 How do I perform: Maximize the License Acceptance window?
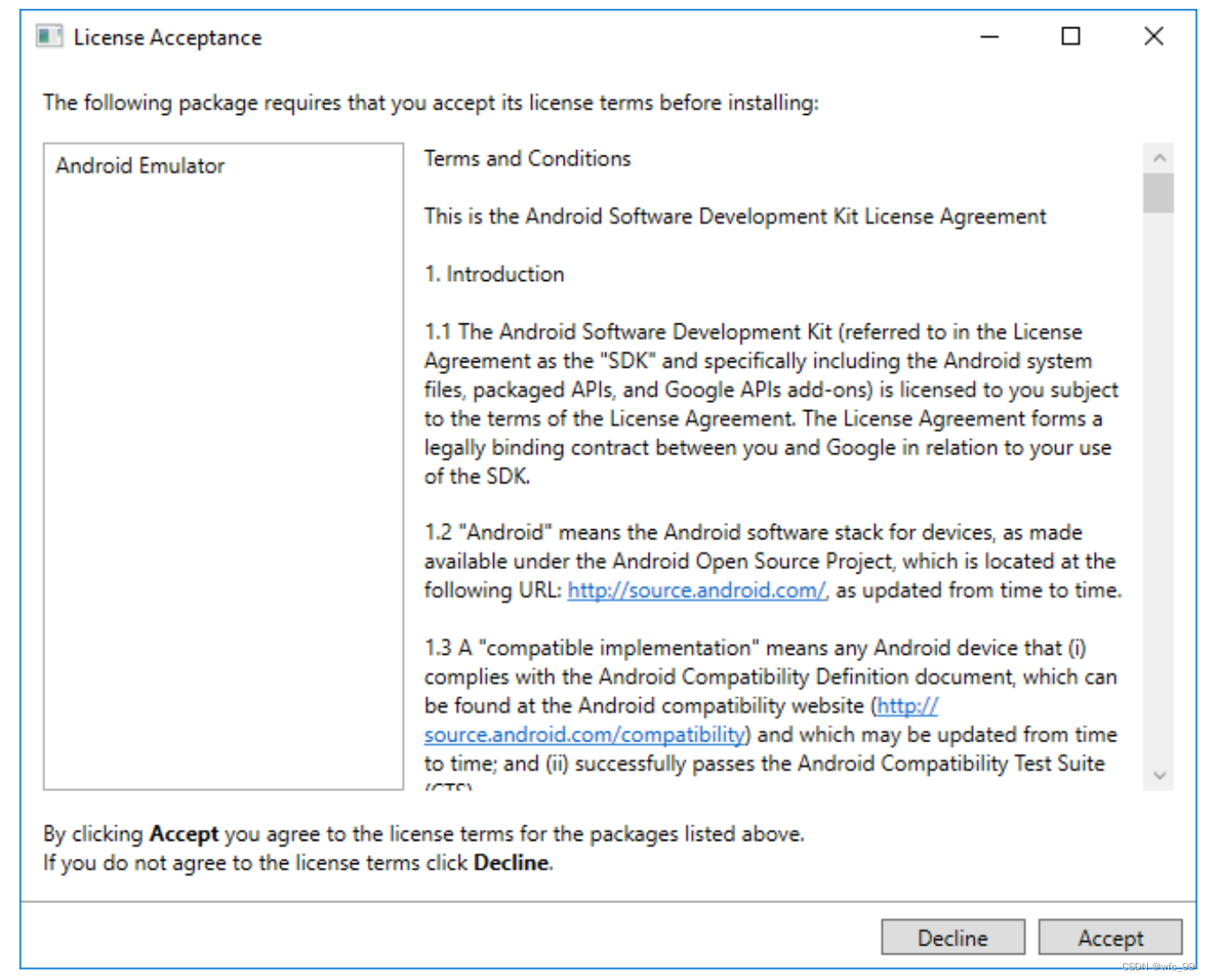pos(1070,36)
